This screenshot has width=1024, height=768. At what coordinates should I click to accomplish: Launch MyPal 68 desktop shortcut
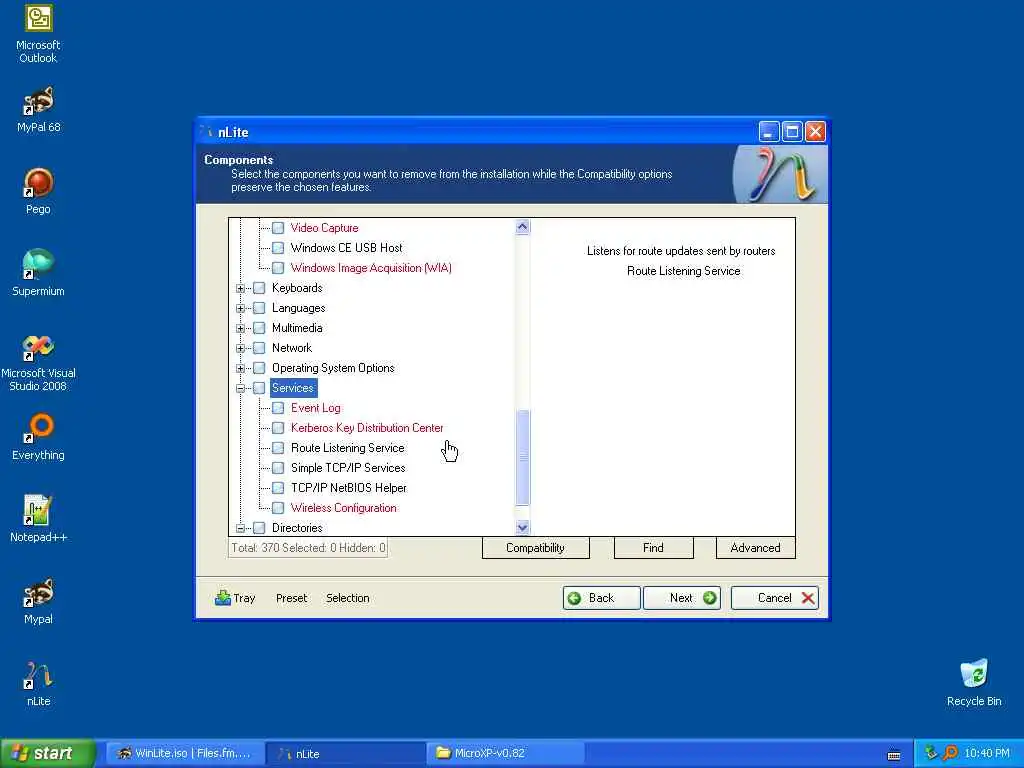tap(38, 110)
